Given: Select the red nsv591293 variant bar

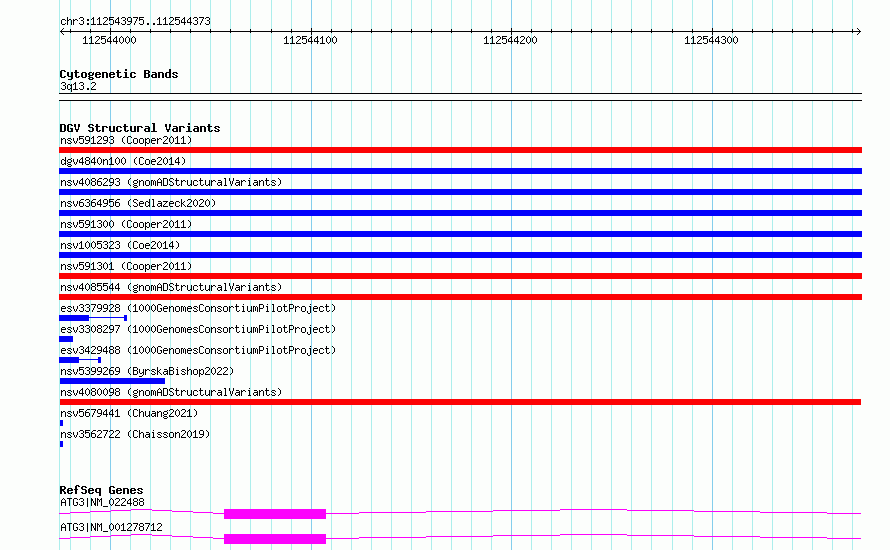Looking at the screenshot, I should (x=460, y=150).
